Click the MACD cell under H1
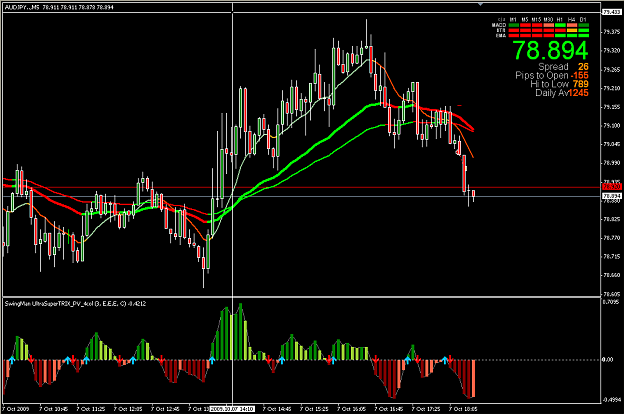The height and width of the screenshot is (415, 625). pos(560,25)
